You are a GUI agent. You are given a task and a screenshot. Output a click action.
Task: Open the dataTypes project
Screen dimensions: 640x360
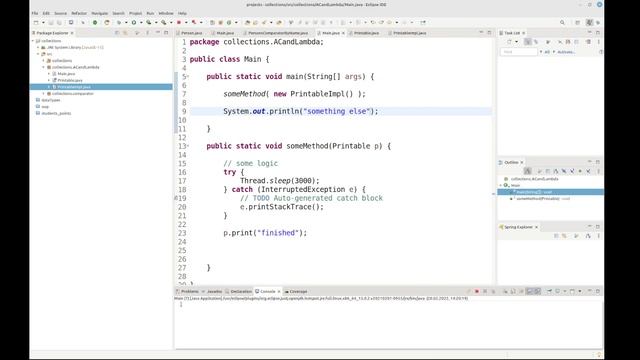[x=51, y=100]
